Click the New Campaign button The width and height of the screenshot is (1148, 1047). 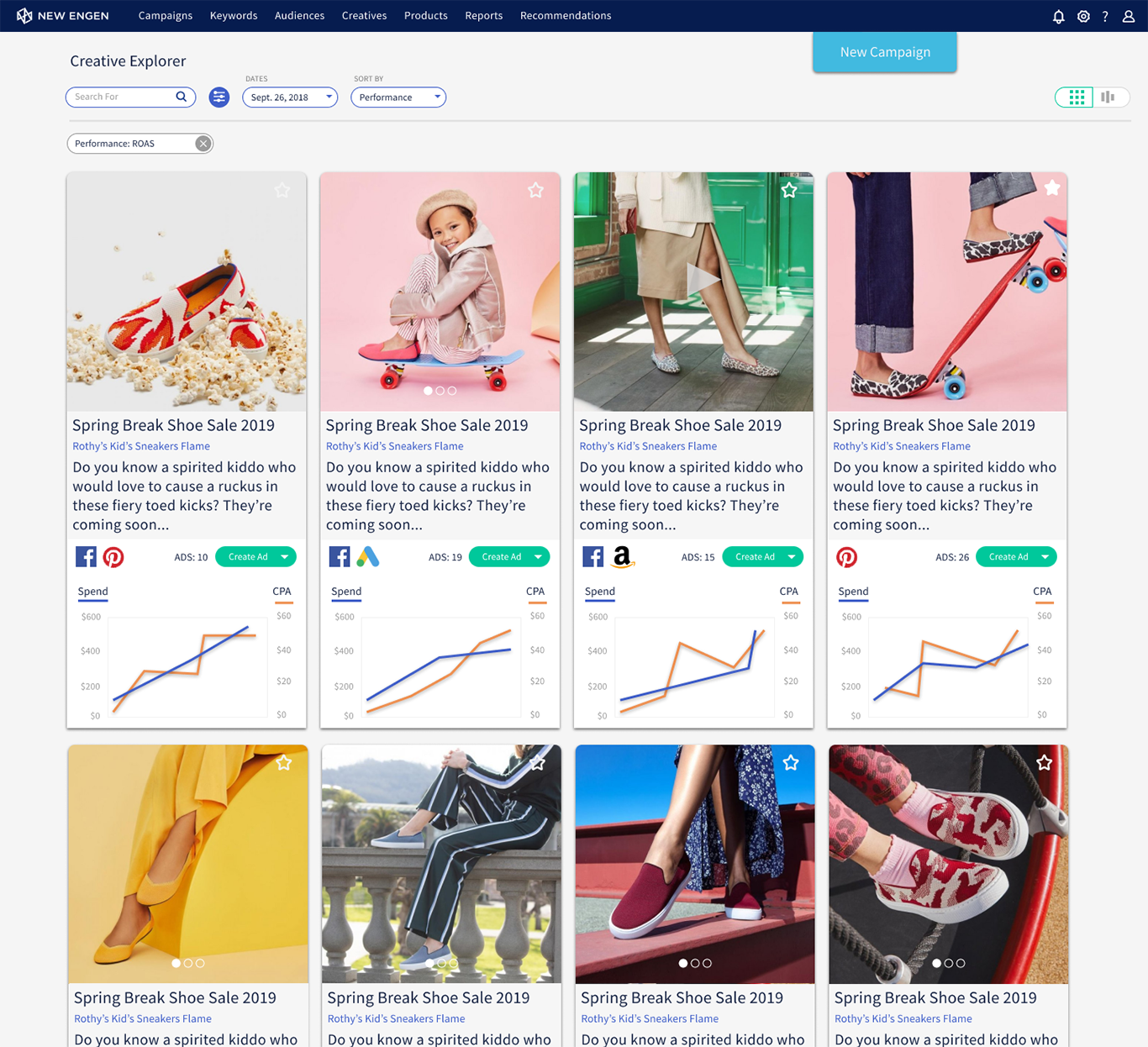[x=885, y=52]
